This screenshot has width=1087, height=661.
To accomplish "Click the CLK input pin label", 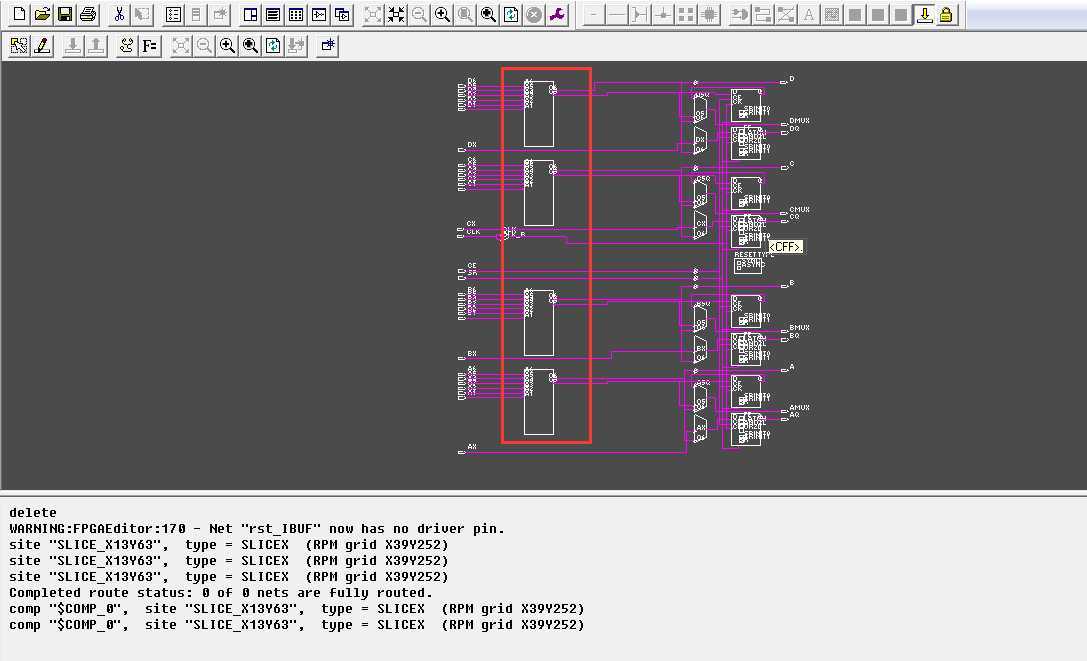I will tap(473, 232).
